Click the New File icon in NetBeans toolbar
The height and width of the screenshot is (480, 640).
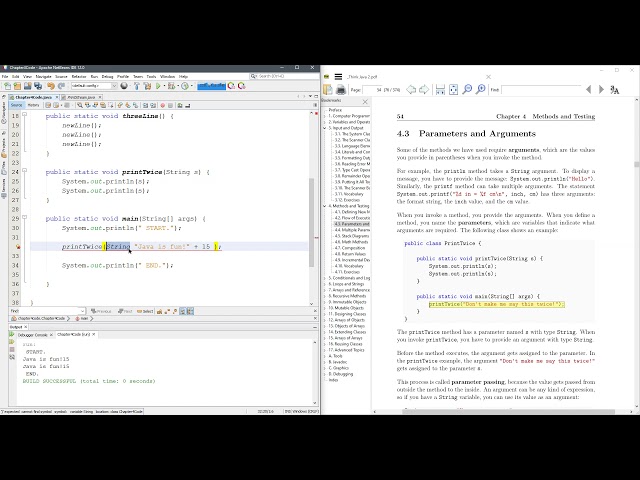8,86
